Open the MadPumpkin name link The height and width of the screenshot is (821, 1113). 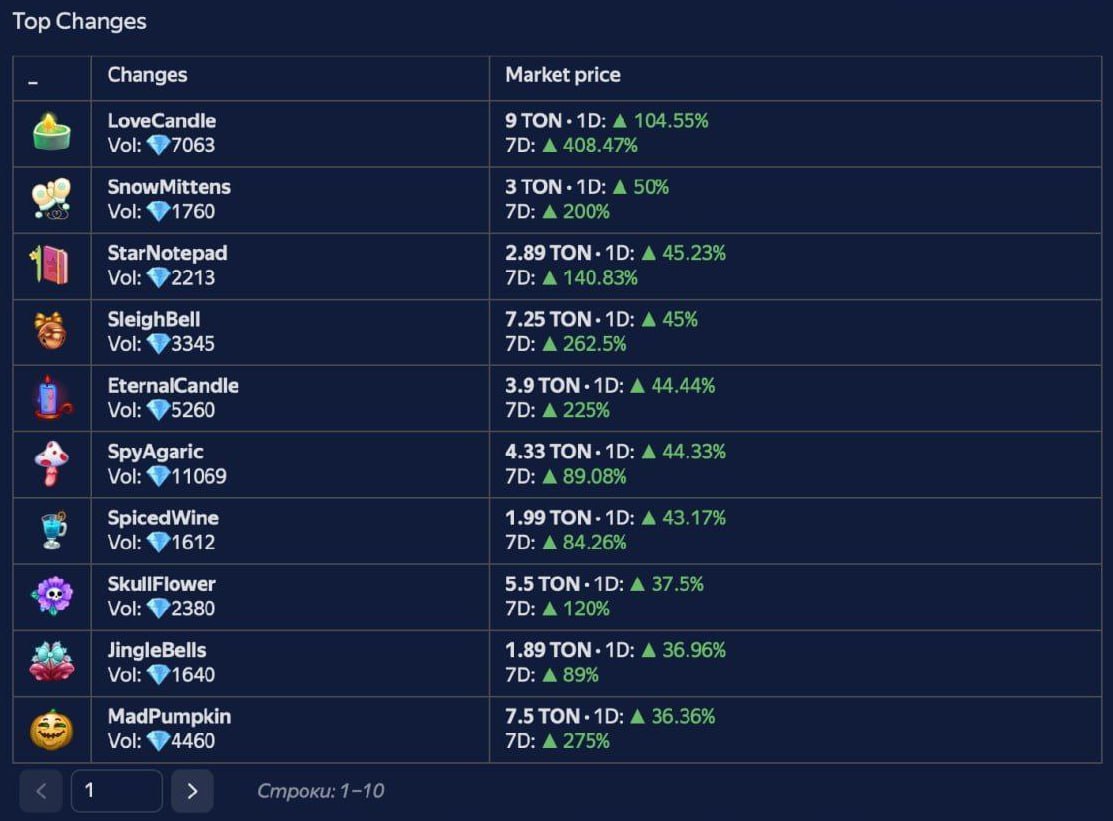169,717
